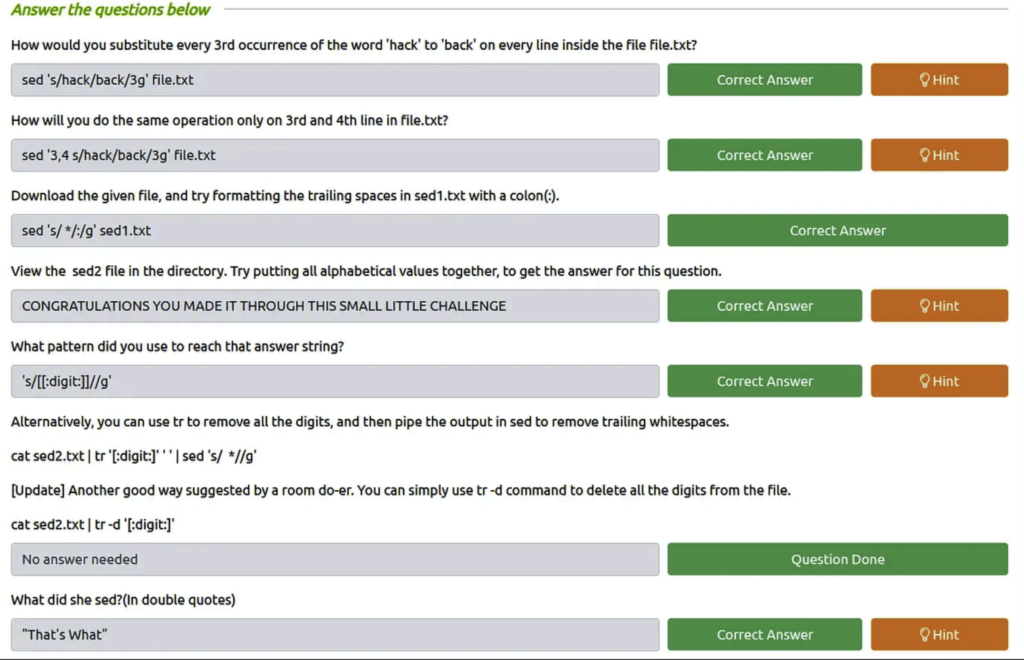This screenshot has height=660, width=1024.
Task: Click the 'No answer needed' input box
Action: pyautogui.click(x=335, y=559)
